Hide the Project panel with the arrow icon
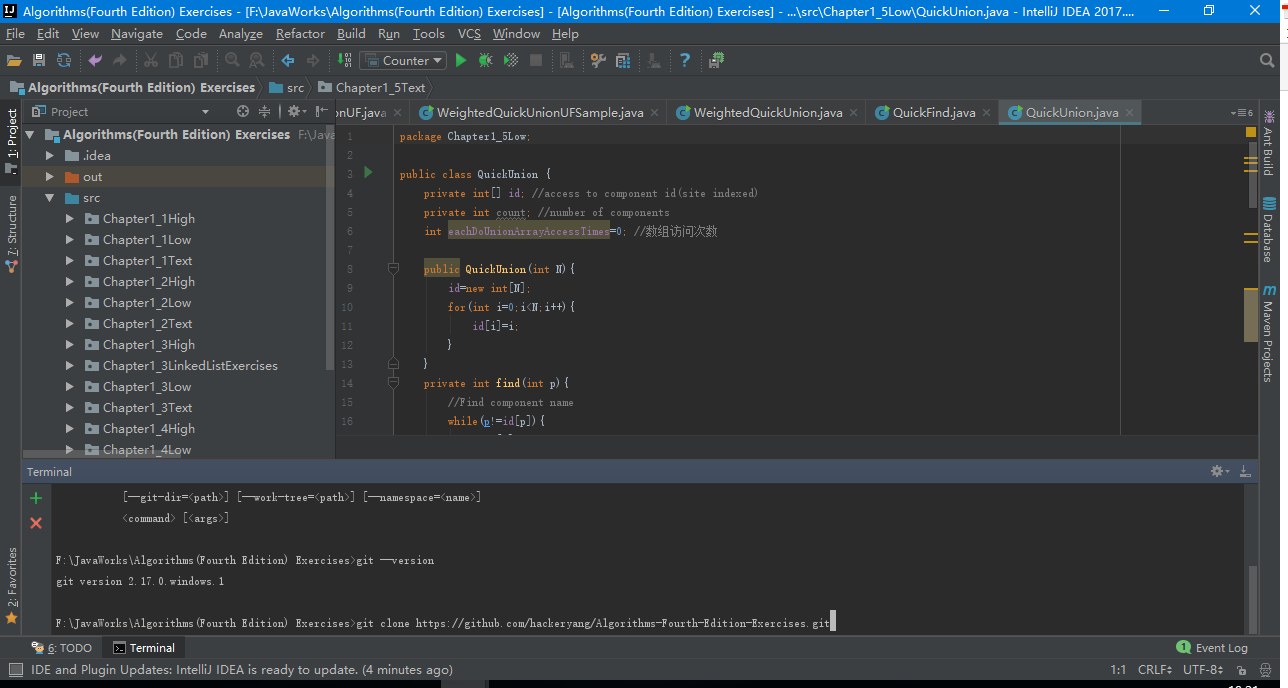This screenshot has height=688, width=1288. [x=321, y=111]
